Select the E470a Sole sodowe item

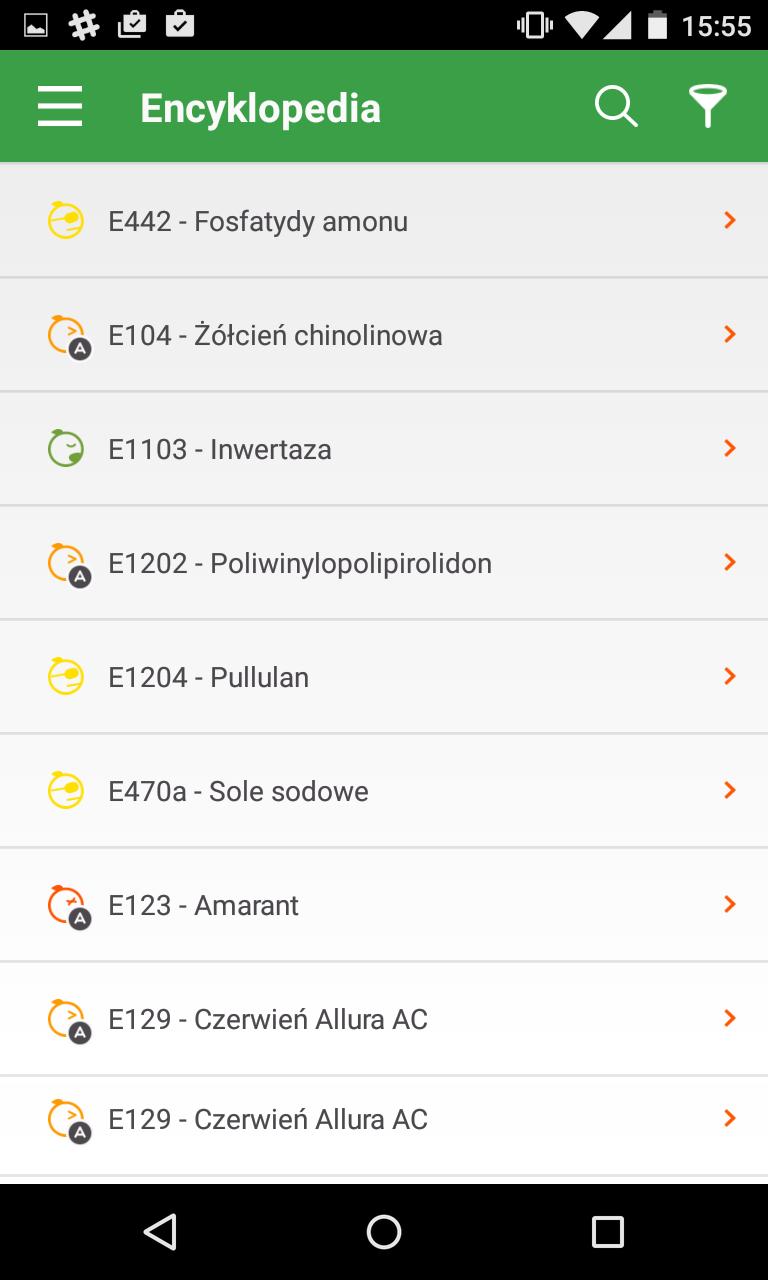click(x=238, y=791)
